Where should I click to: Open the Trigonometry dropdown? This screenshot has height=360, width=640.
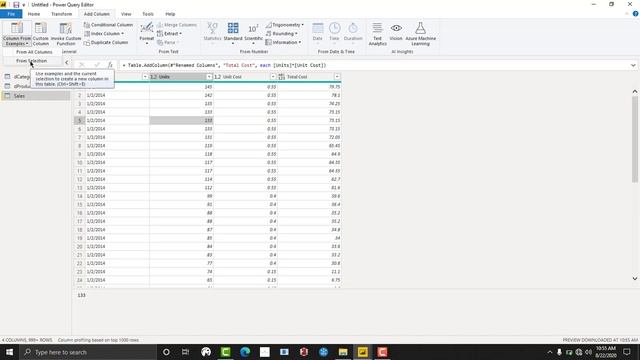tap(285, 25)
